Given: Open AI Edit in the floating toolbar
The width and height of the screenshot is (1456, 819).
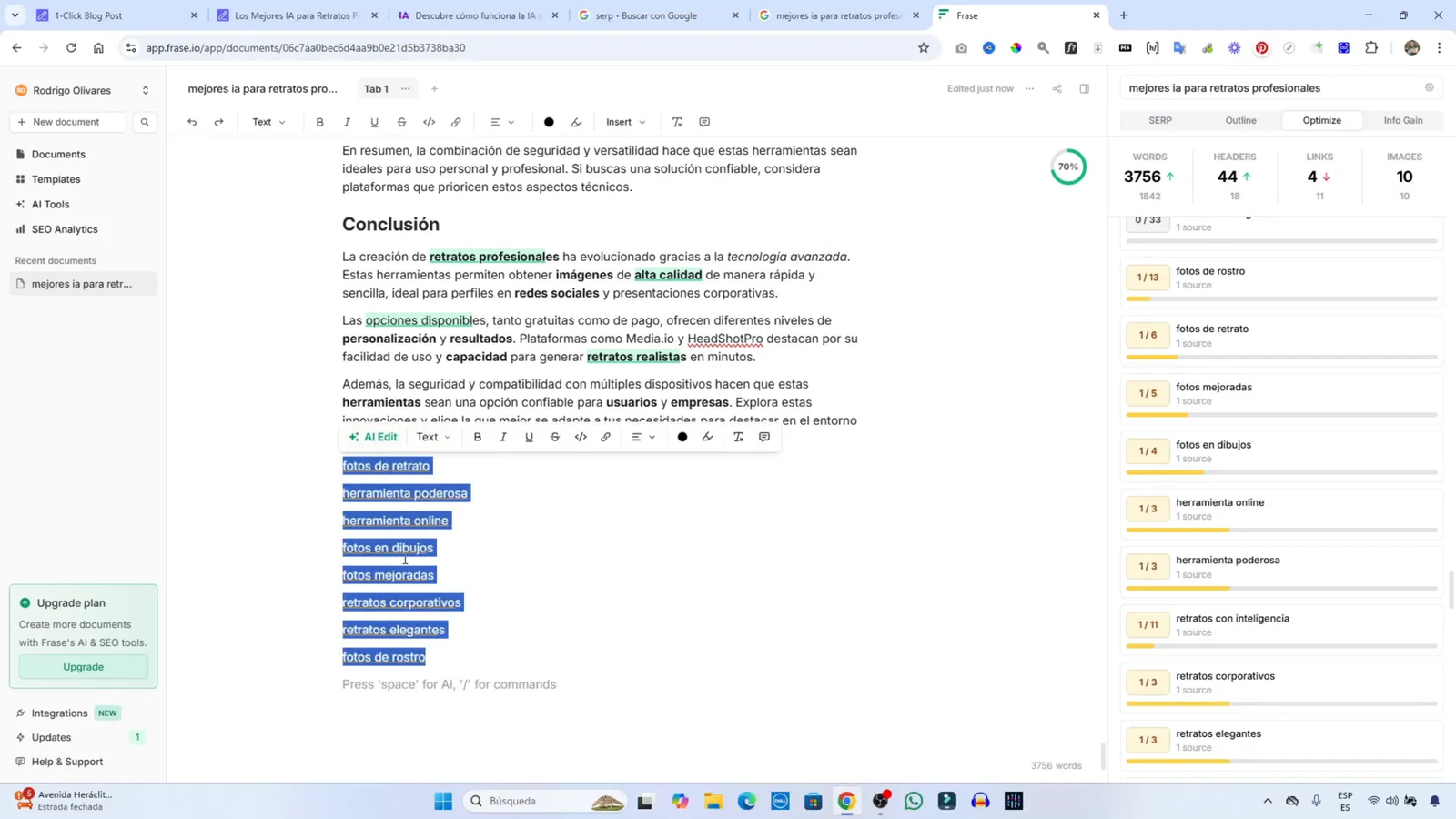Looking at the screenshot, I should point(373,437).
